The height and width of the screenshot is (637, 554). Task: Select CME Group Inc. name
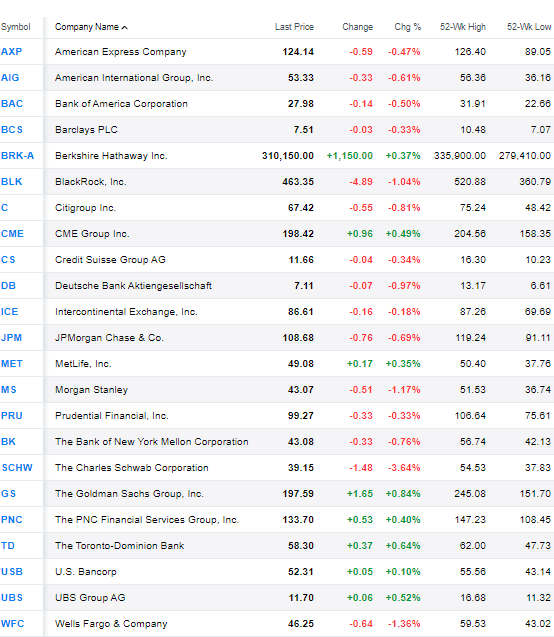coord(92,234)
